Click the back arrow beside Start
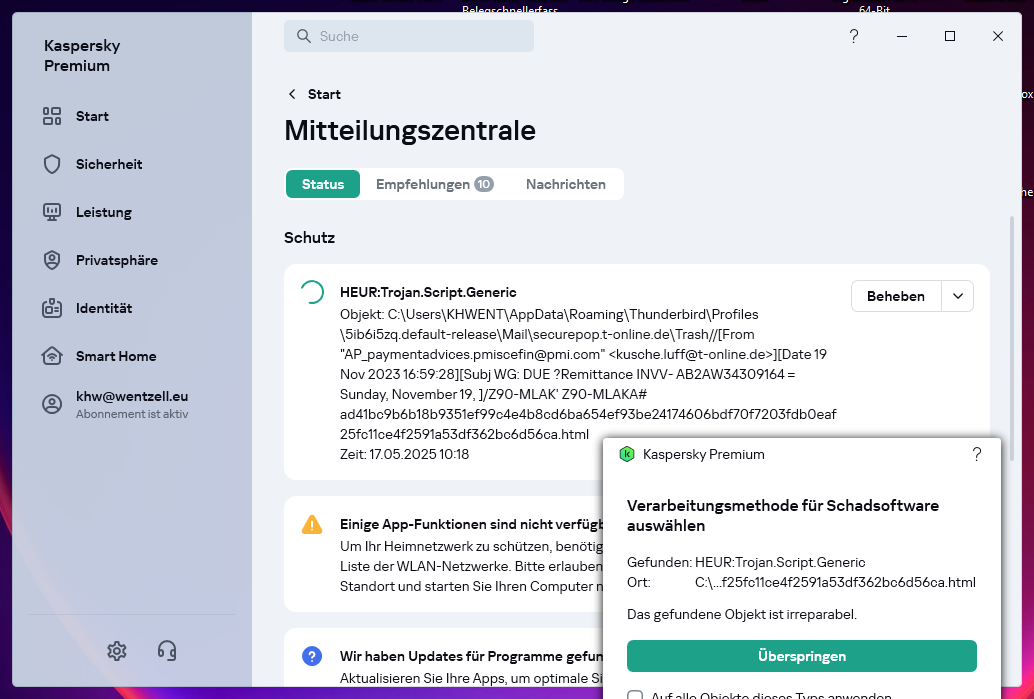Image resolution: width=1034 pixels, height=699 pixels. pos(292,94)
